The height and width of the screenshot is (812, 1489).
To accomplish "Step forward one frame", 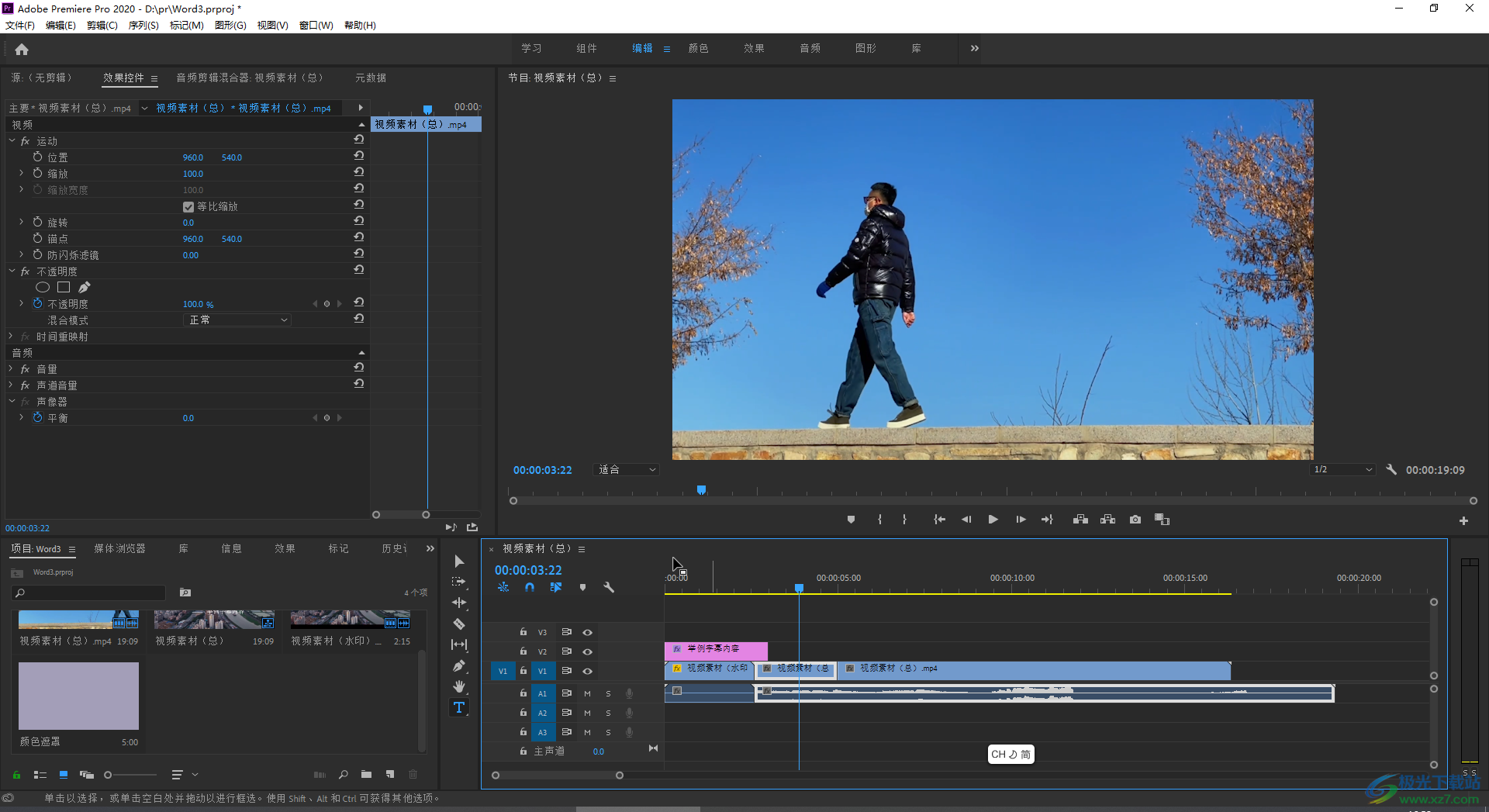I will pos(1021,520).
